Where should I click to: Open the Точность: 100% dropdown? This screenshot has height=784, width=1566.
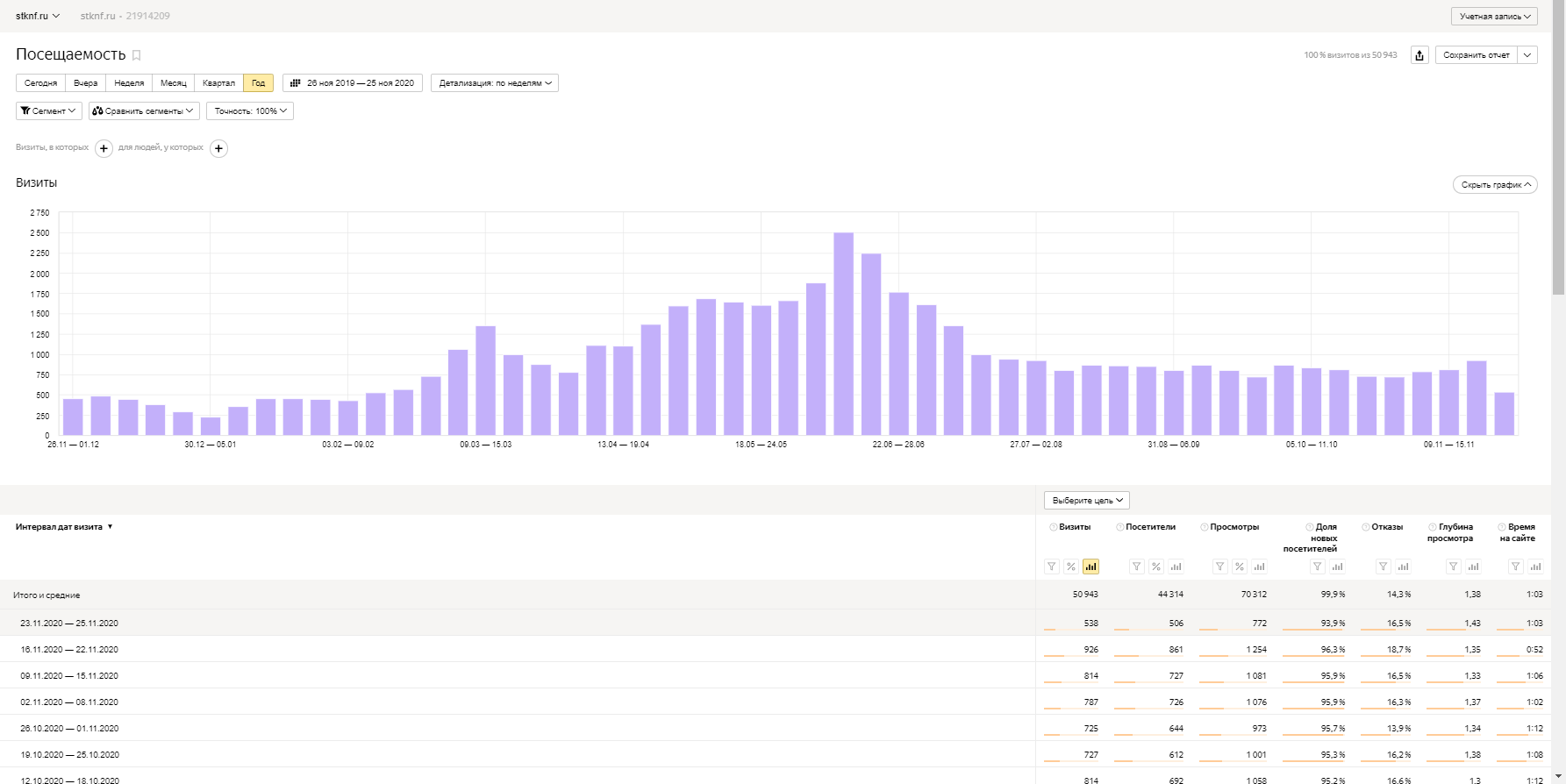pos(250,111)
